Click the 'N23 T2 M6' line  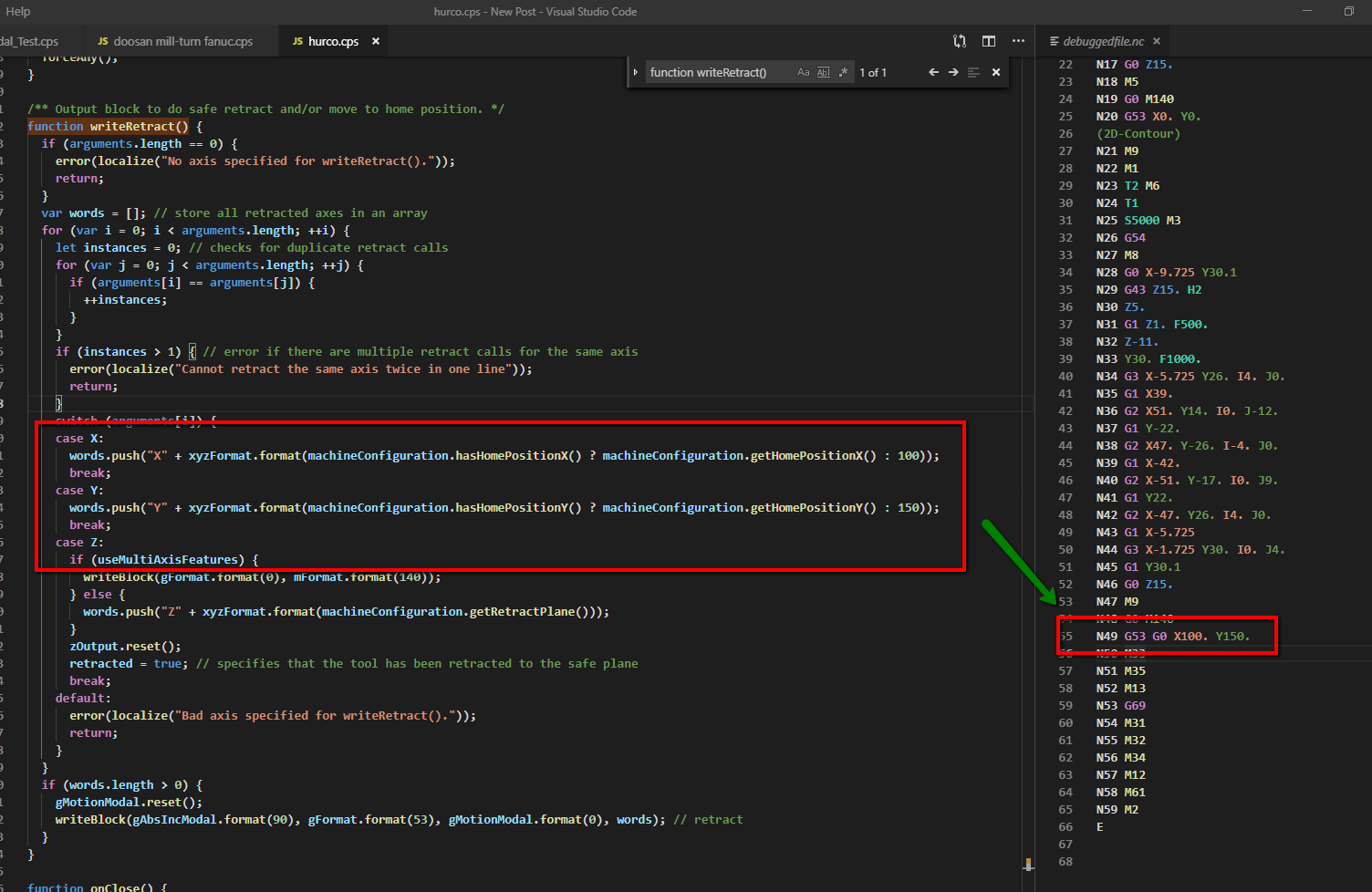[x=1128, y=186]
